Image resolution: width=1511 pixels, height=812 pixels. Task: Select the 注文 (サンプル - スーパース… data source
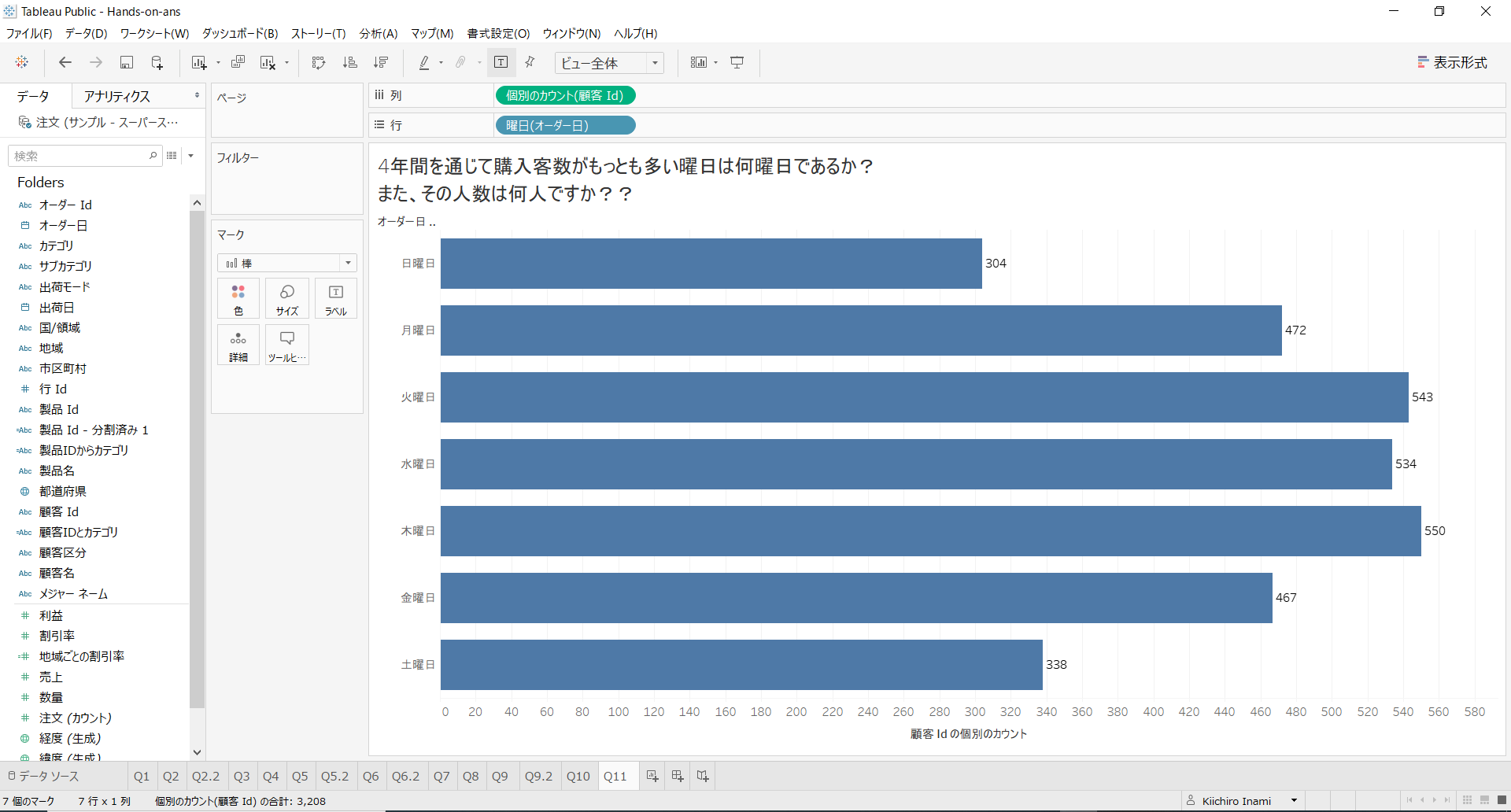(99, 122)
